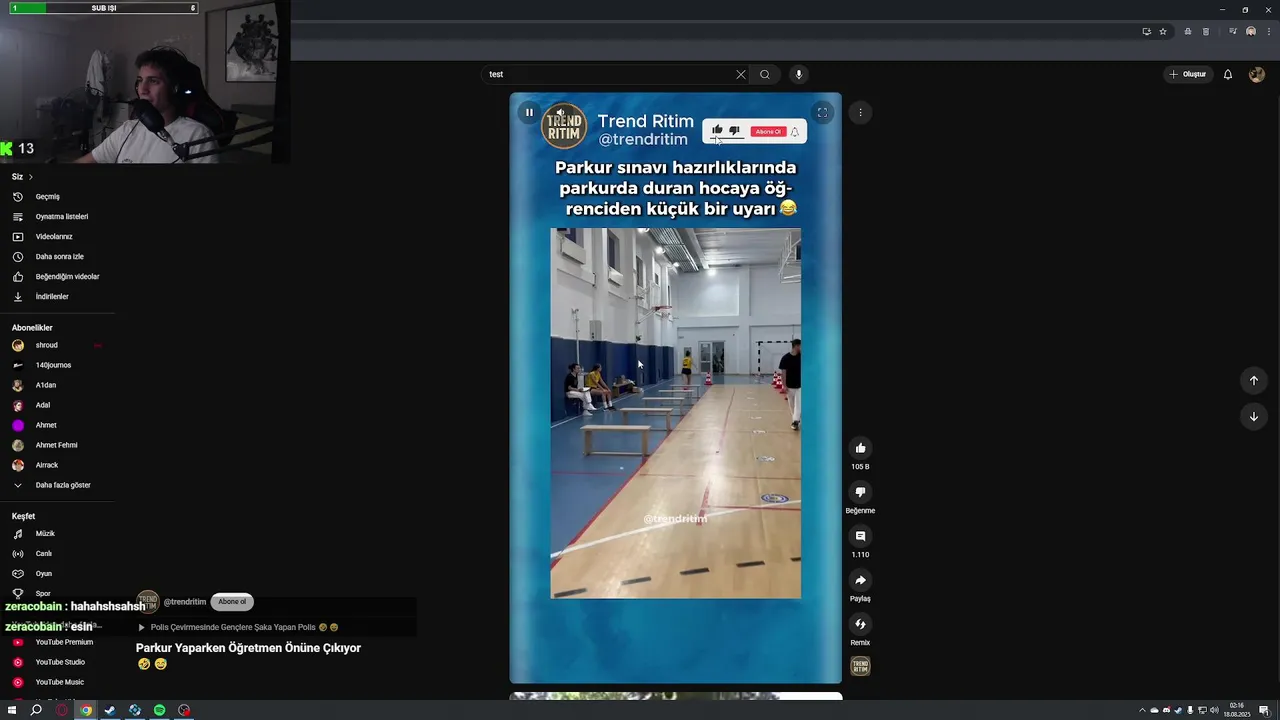Image resolution: width=1280 pixels, height=720 pixels.
Task: Open the Short's three-dot options menu
Action: [860, 112]
